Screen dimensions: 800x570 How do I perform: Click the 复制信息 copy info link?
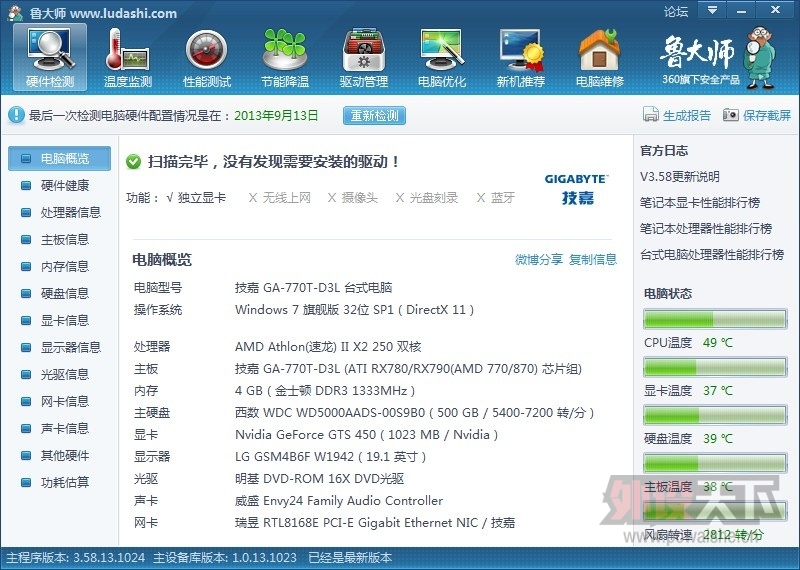click(593, 260)
